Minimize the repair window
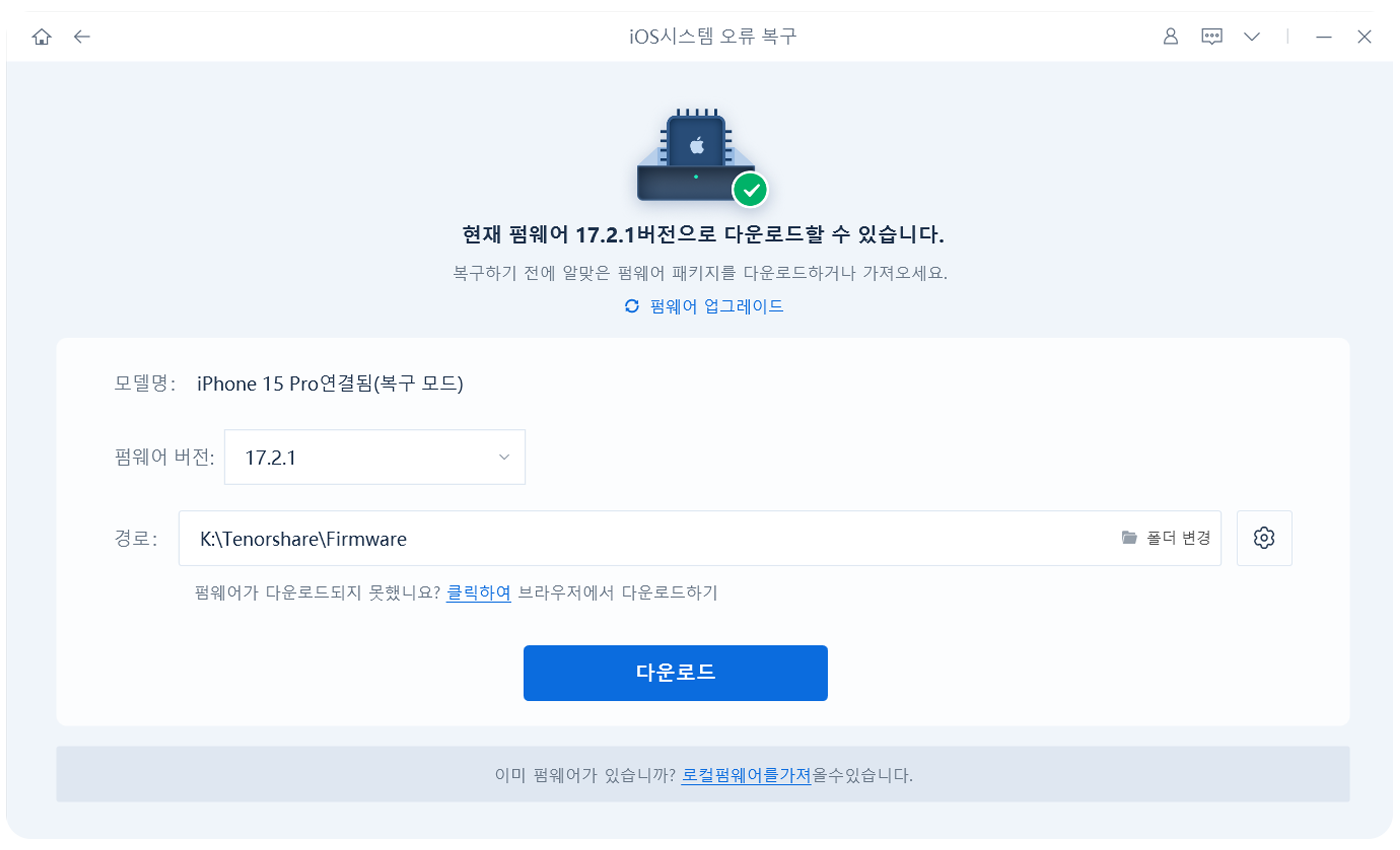Image resolution: width=1400 pixels, height=850 pixels. [1324, 37]
